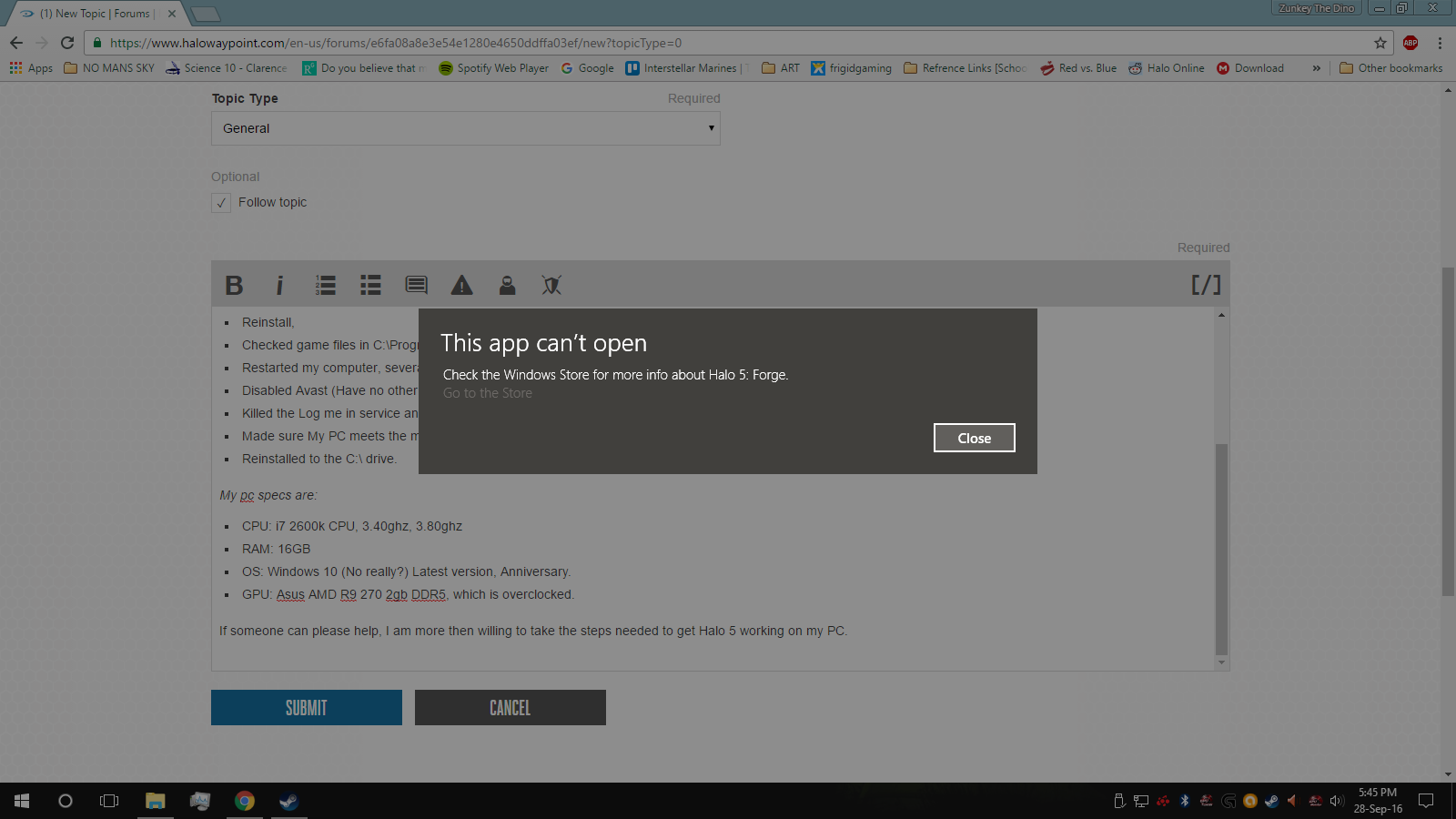Open the ART bookmark folder
The image size is (1456, 819).
[781, 68]
